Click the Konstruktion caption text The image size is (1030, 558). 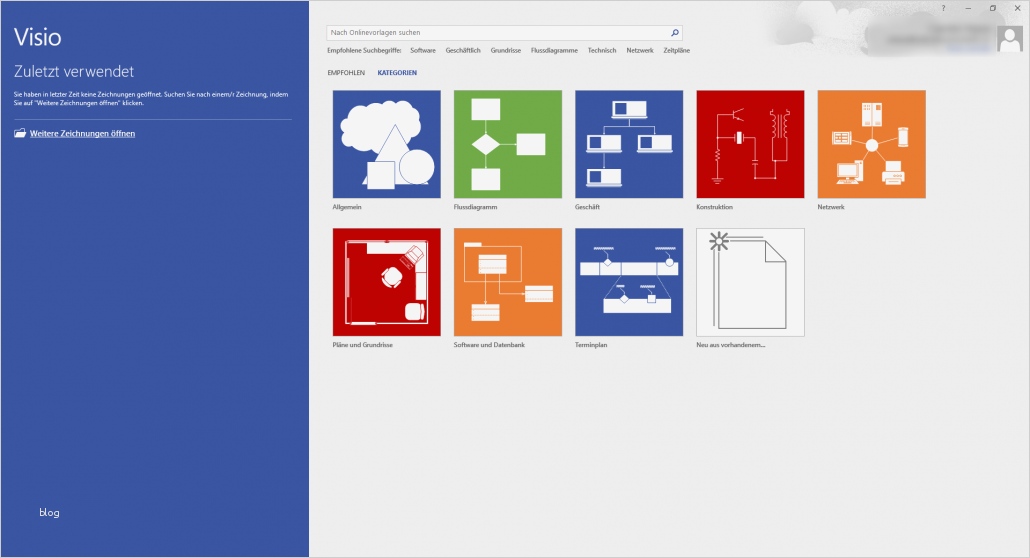714,206
